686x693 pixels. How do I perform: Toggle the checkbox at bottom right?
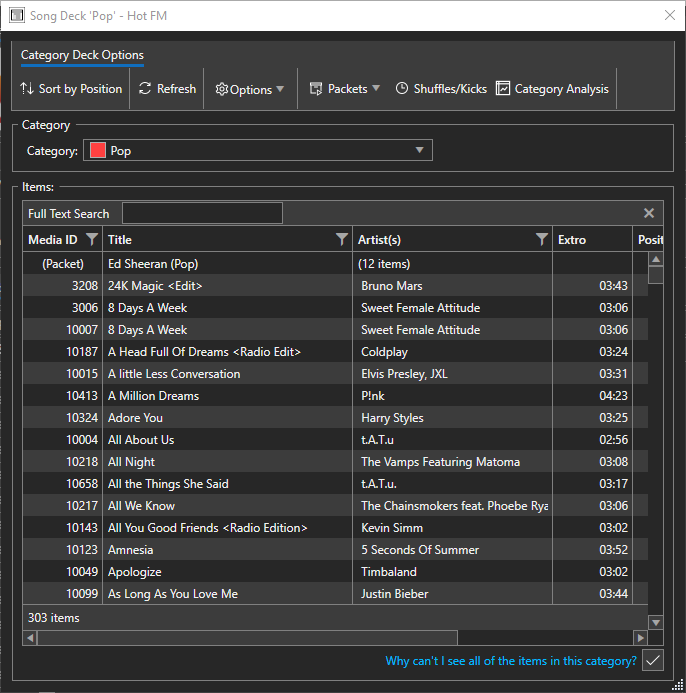(653, 660)
